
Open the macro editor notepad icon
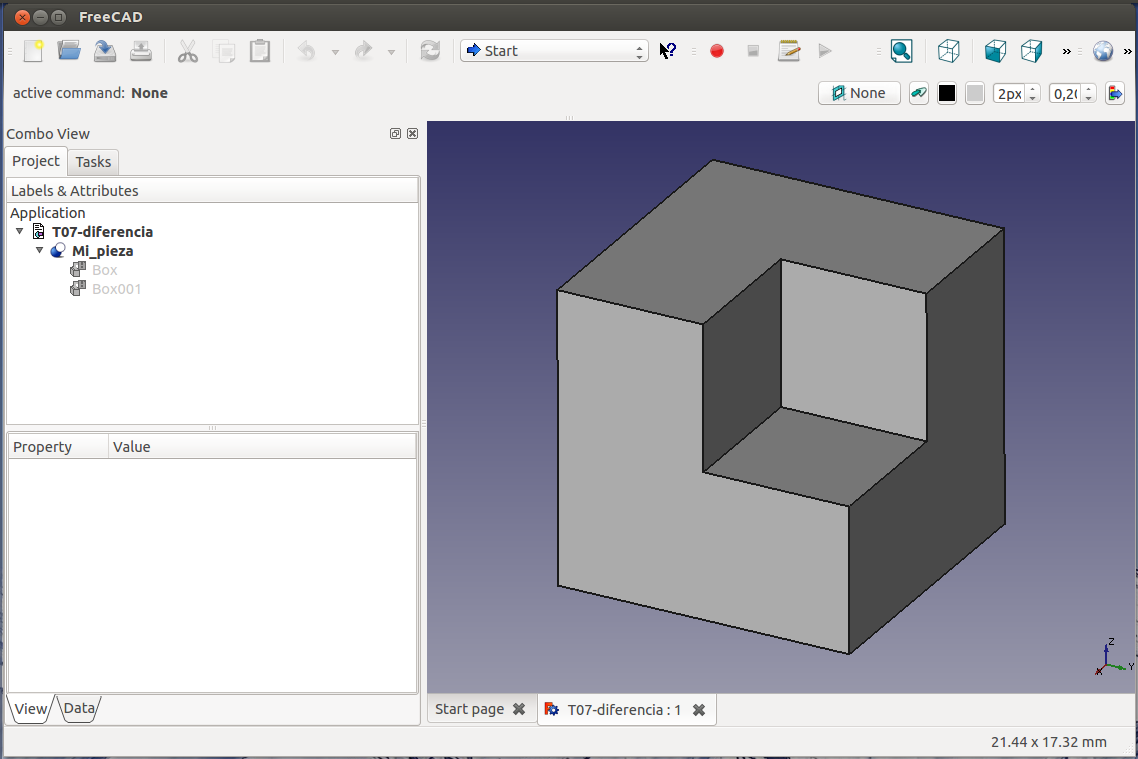(x=789, y=51)
